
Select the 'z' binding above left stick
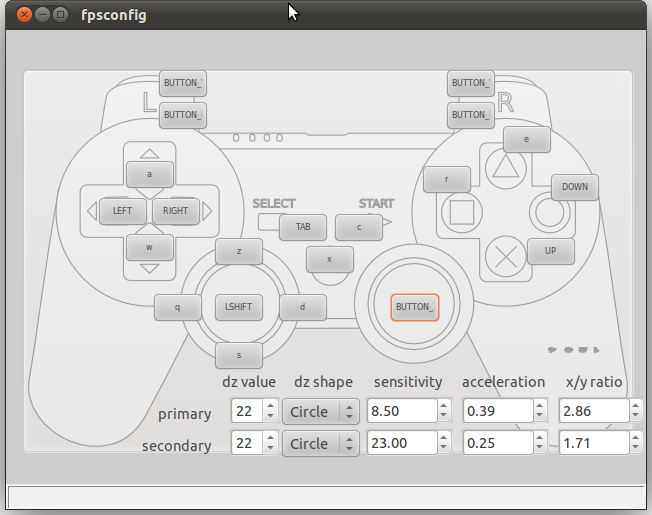(239, 251)
